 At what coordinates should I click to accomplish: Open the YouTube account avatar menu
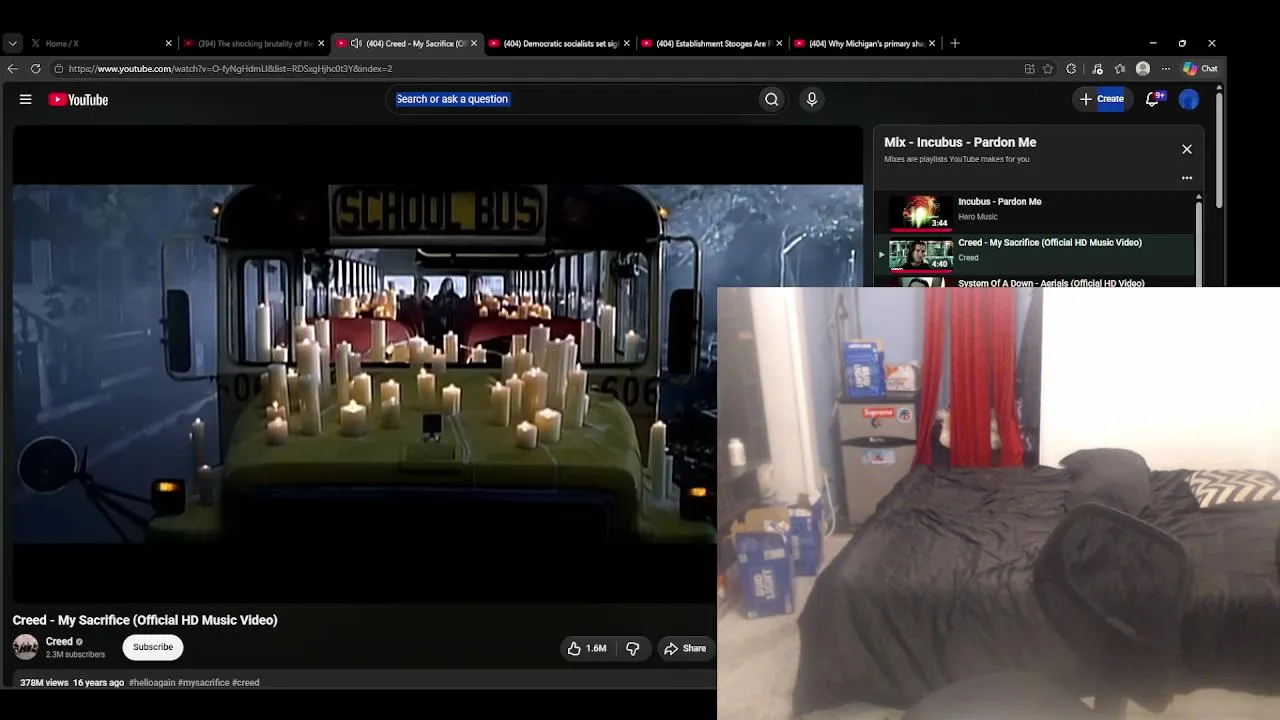pyautogui.click(x=1189, y=99)
